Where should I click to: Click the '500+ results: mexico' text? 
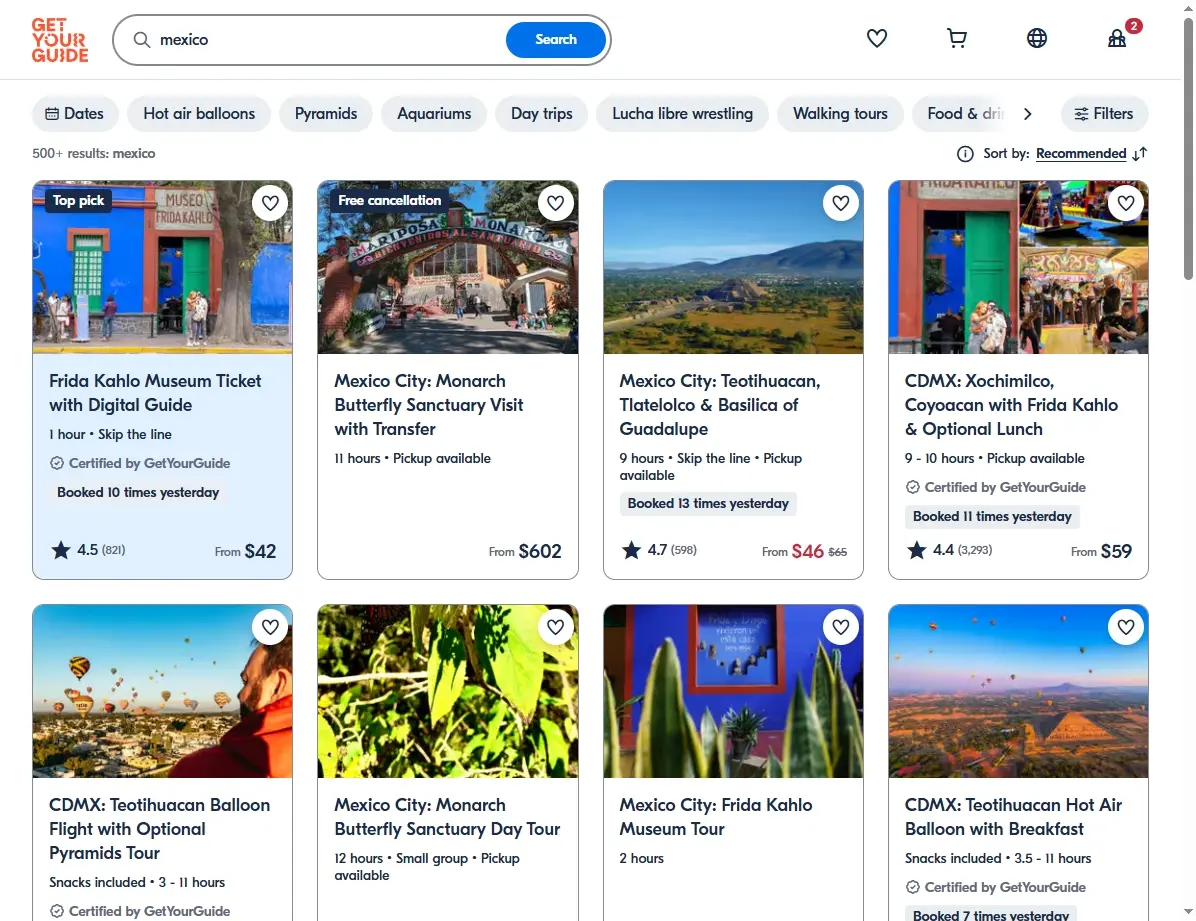tap(94, 153)
